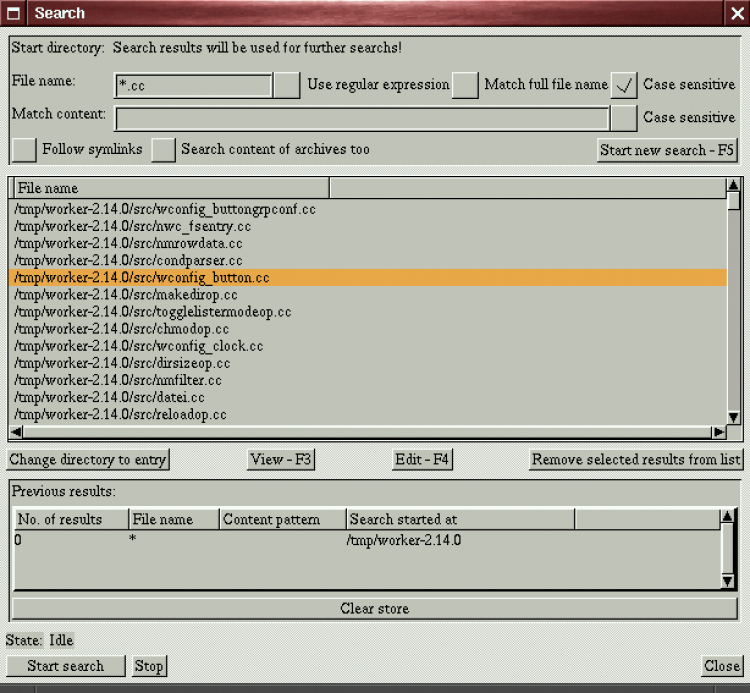The width and height of the screenshot is (750, 693).
Task: Close the Search window with the X
Action: click(737, 13)
